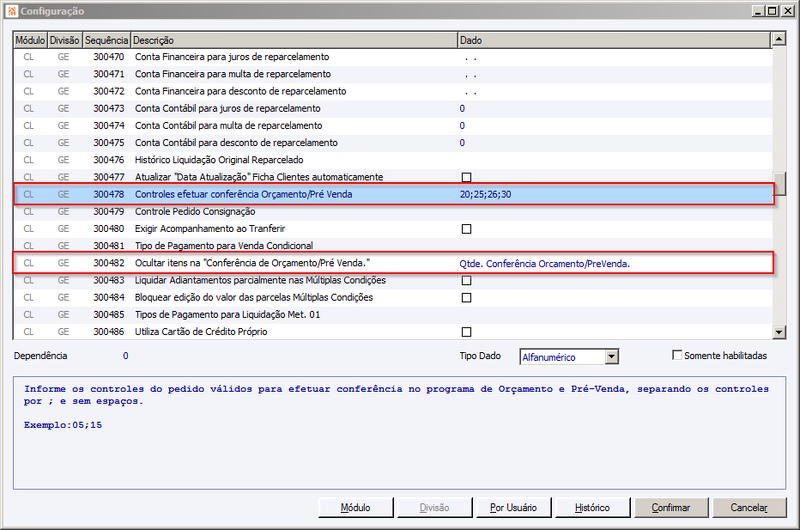Click the Divisão button
This screenshot has width=800, height=530.
click(434, 508)
